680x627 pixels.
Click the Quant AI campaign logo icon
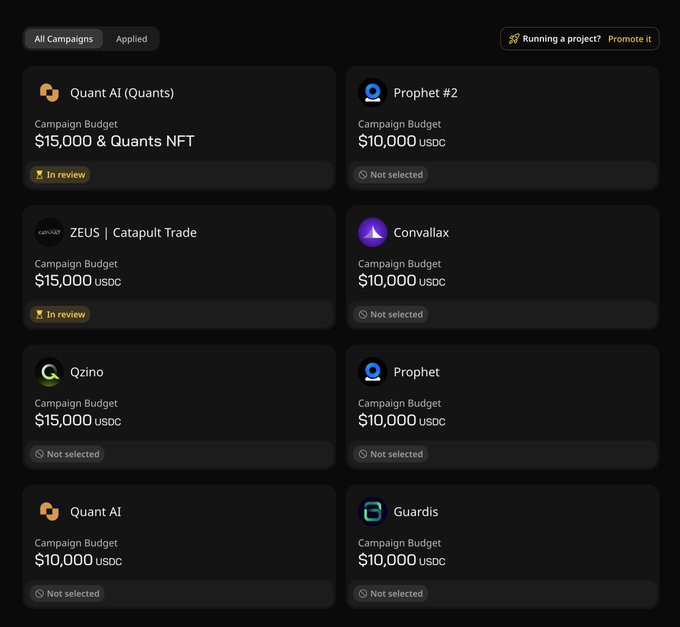tap(49, 512)
